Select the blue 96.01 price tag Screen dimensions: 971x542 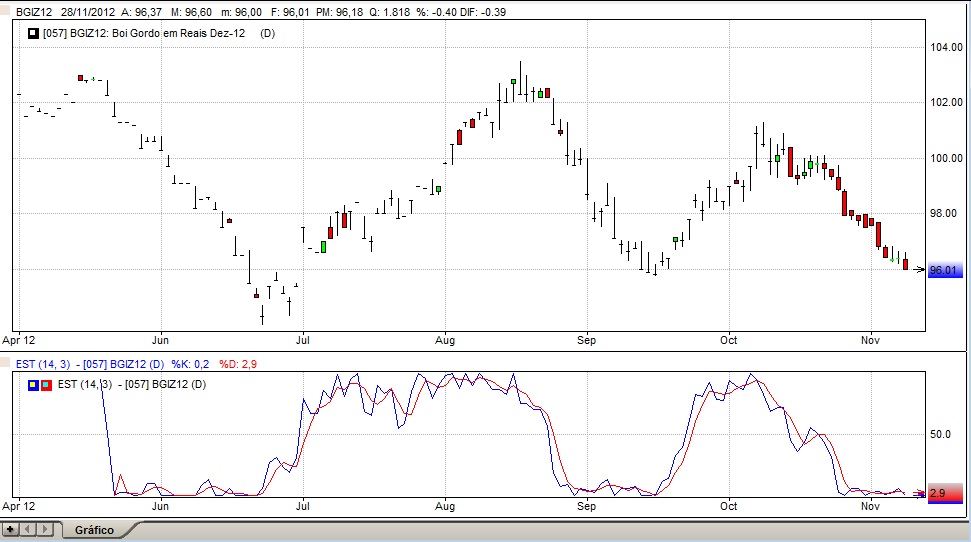tap(944, 270)
